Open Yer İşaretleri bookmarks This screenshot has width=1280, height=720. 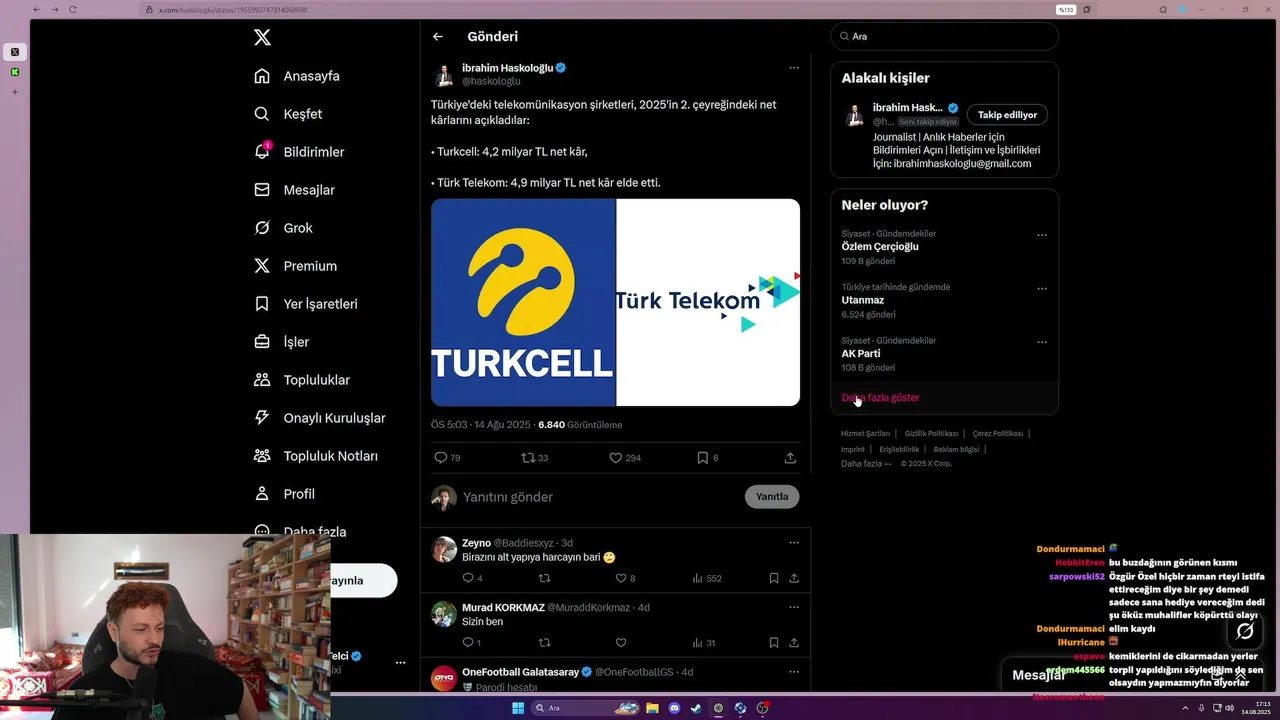306,304
